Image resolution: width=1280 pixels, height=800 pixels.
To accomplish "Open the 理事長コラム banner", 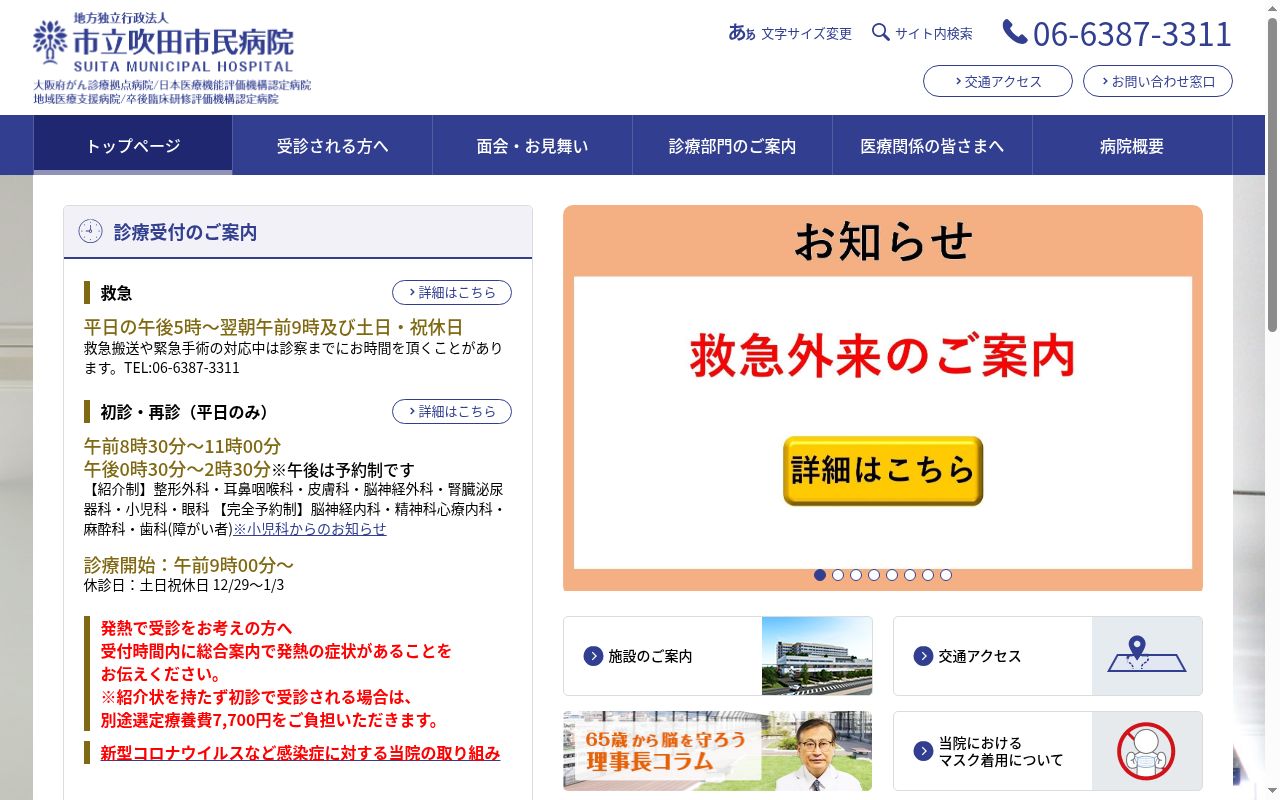I will click(x=717, y=751).
